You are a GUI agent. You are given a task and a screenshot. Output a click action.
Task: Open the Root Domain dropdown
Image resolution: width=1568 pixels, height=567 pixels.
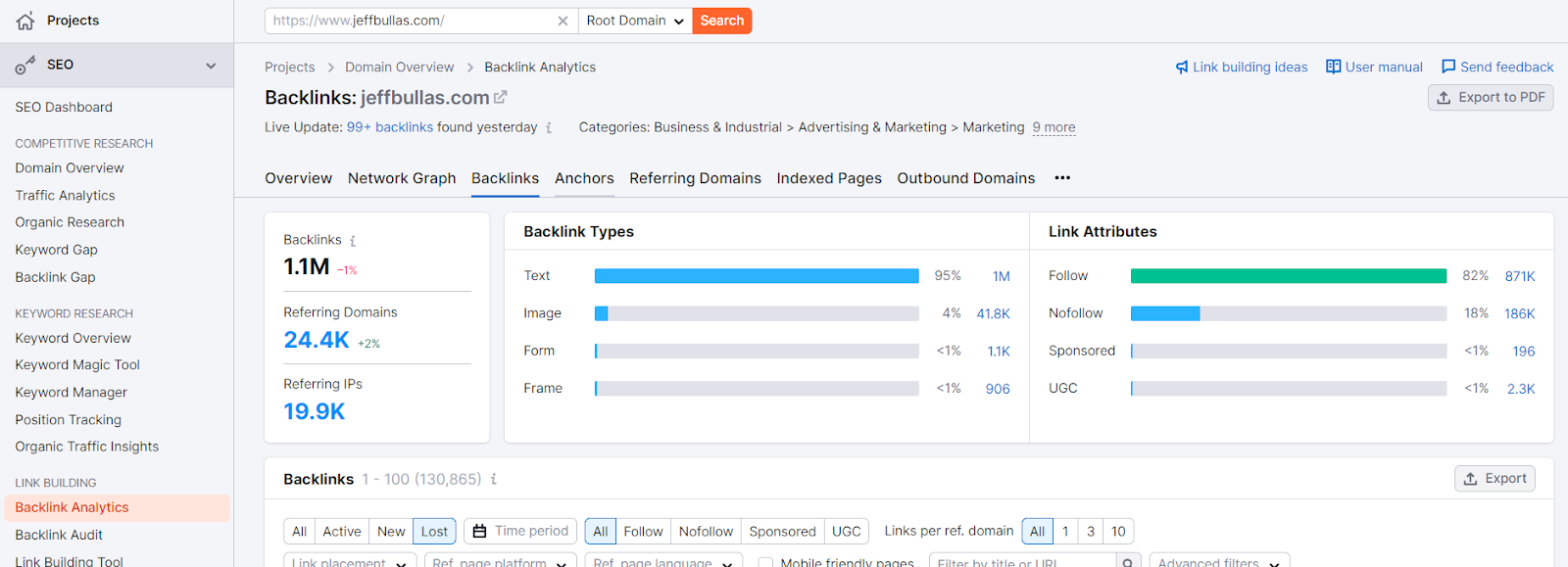[635, 21]
